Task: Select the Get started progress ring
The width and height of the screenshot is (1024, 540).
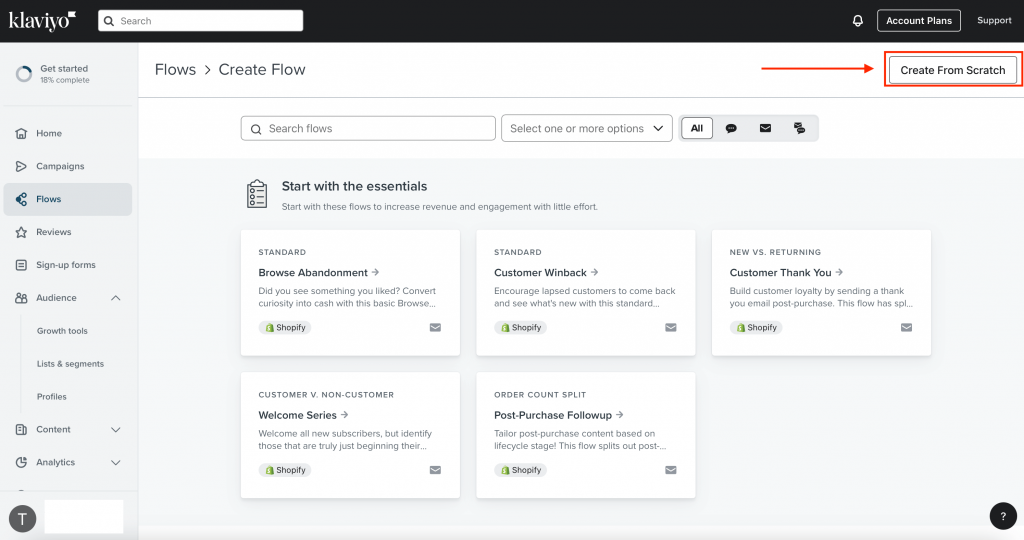Action: 24,74
